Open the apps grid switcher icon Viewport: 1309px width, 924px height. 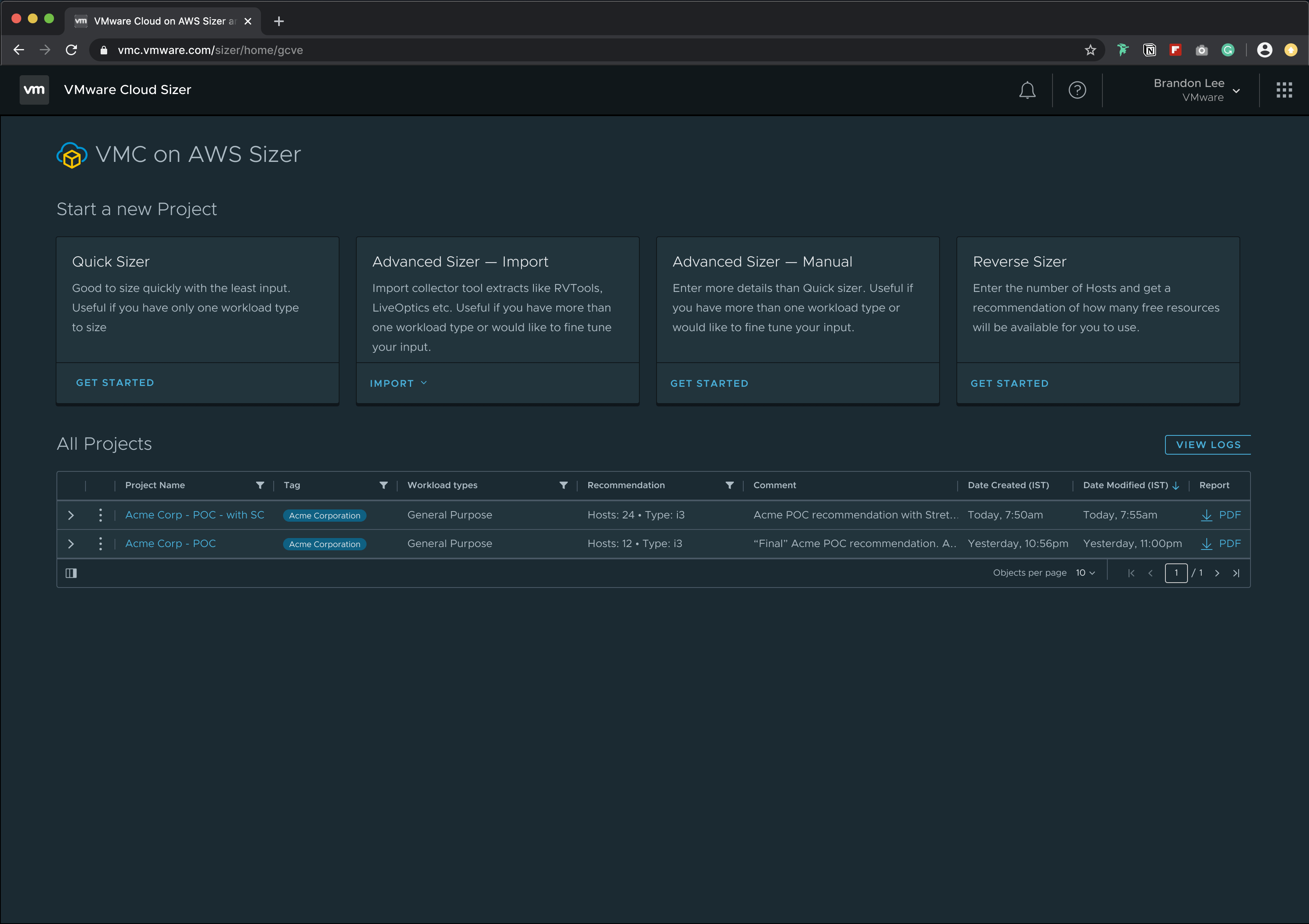click(1284, 90)
